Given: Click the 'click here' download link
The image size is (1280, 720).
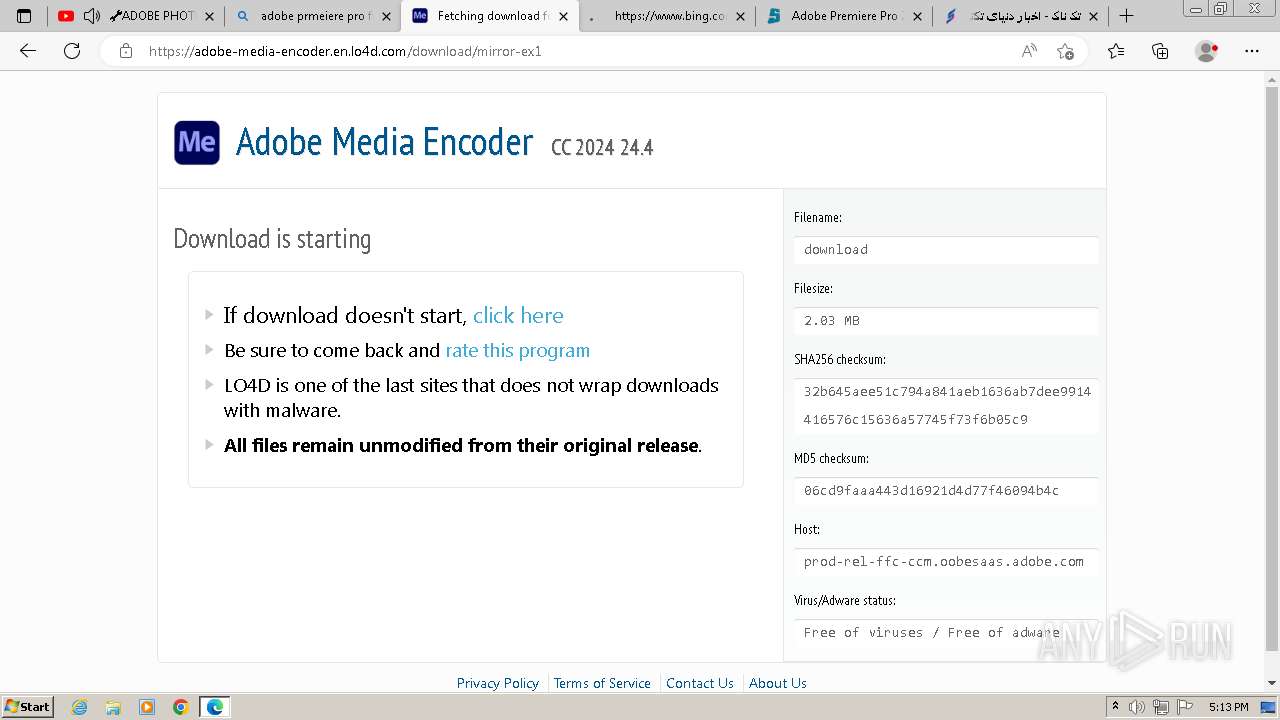Looking at the screenshot, I should [x=518, y=315].
